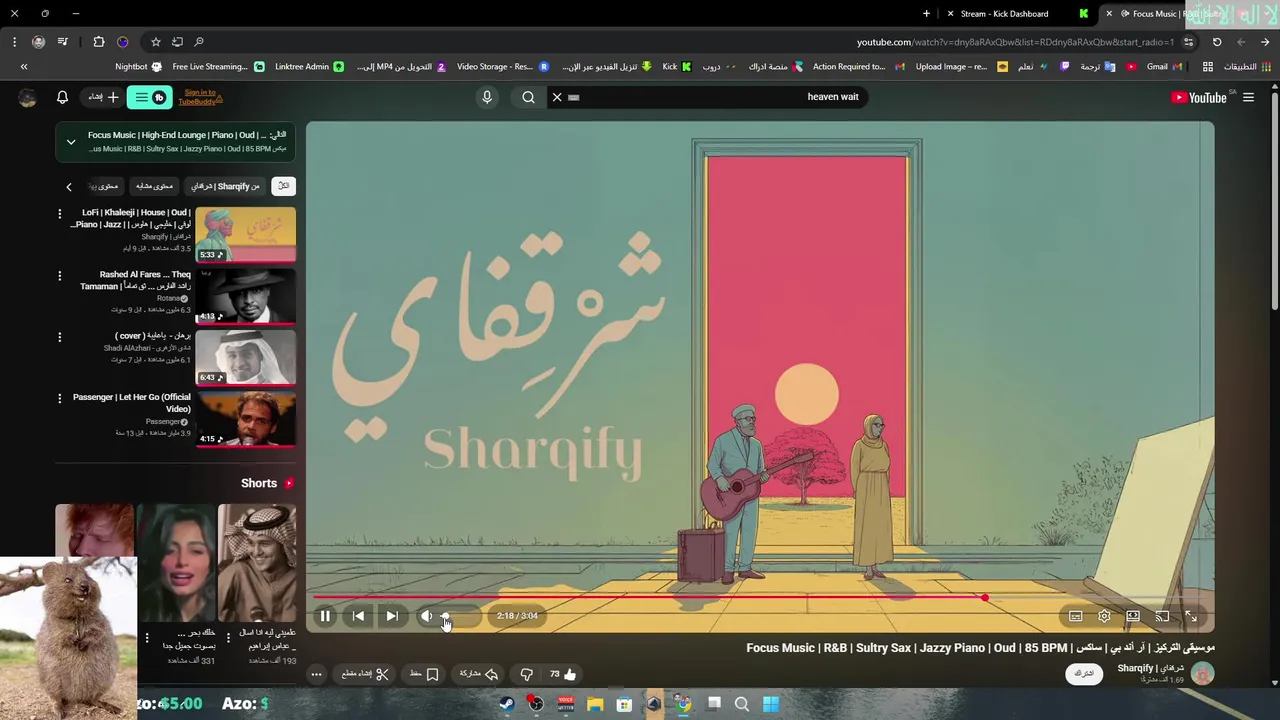Viewport: 1280px width, 720px height.
Task: Share the video with the arrow button
Action: [479, 674]
